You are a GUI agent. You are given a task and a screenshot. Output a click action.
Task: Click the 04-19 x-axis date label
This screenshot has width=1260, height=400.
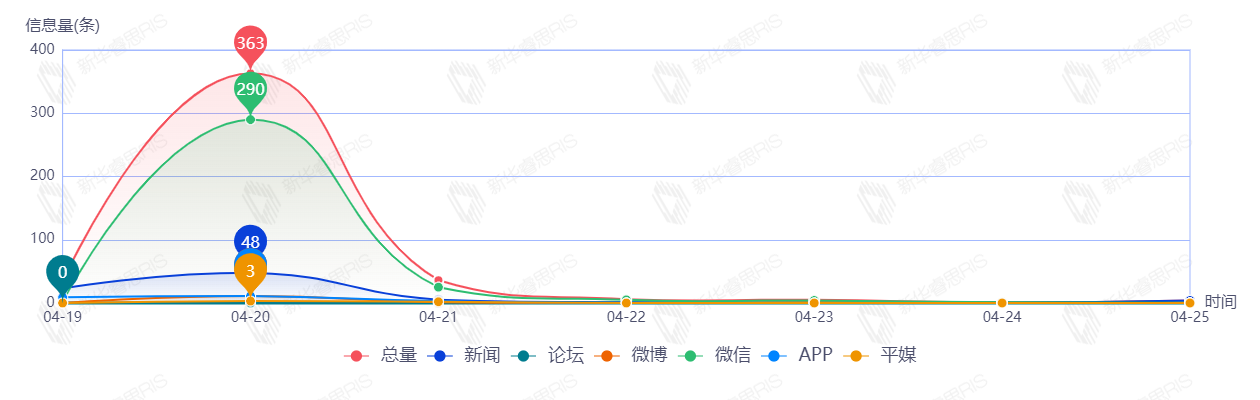[x=62, y=317]
